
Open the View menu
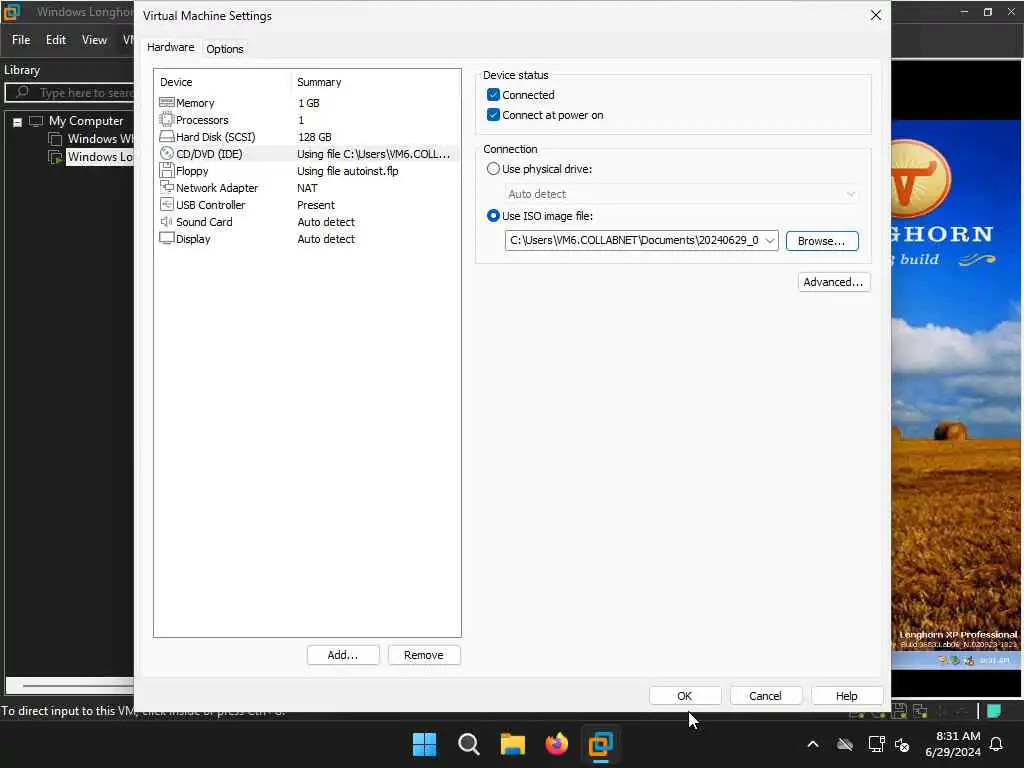point(94,40)
